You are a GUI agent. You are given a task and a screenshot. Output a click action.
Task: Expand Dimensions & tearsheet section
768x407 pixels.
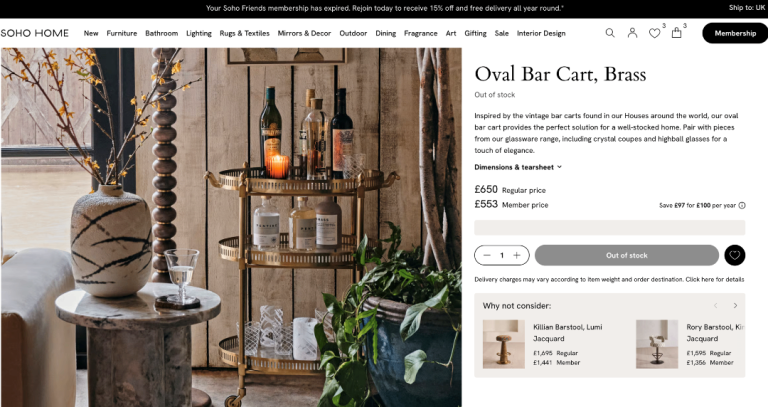(x=518, y=167)
